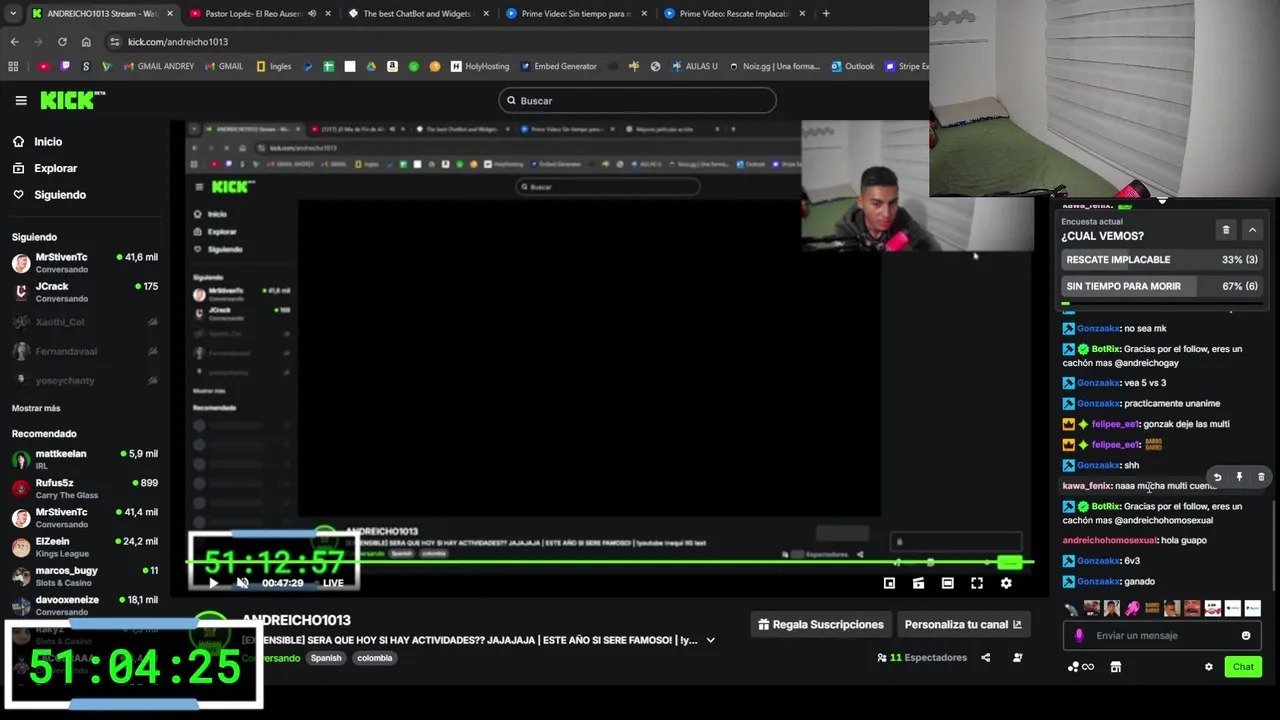Toggle theater mode in the video player
This screenshot has height=720, width=1280.
[x=947, y=583]
